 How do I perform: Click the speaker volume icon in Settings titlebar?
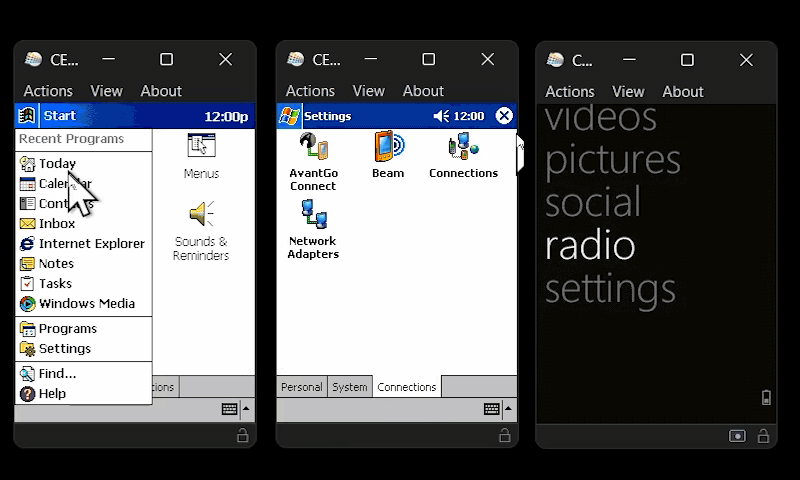[441, 116]
